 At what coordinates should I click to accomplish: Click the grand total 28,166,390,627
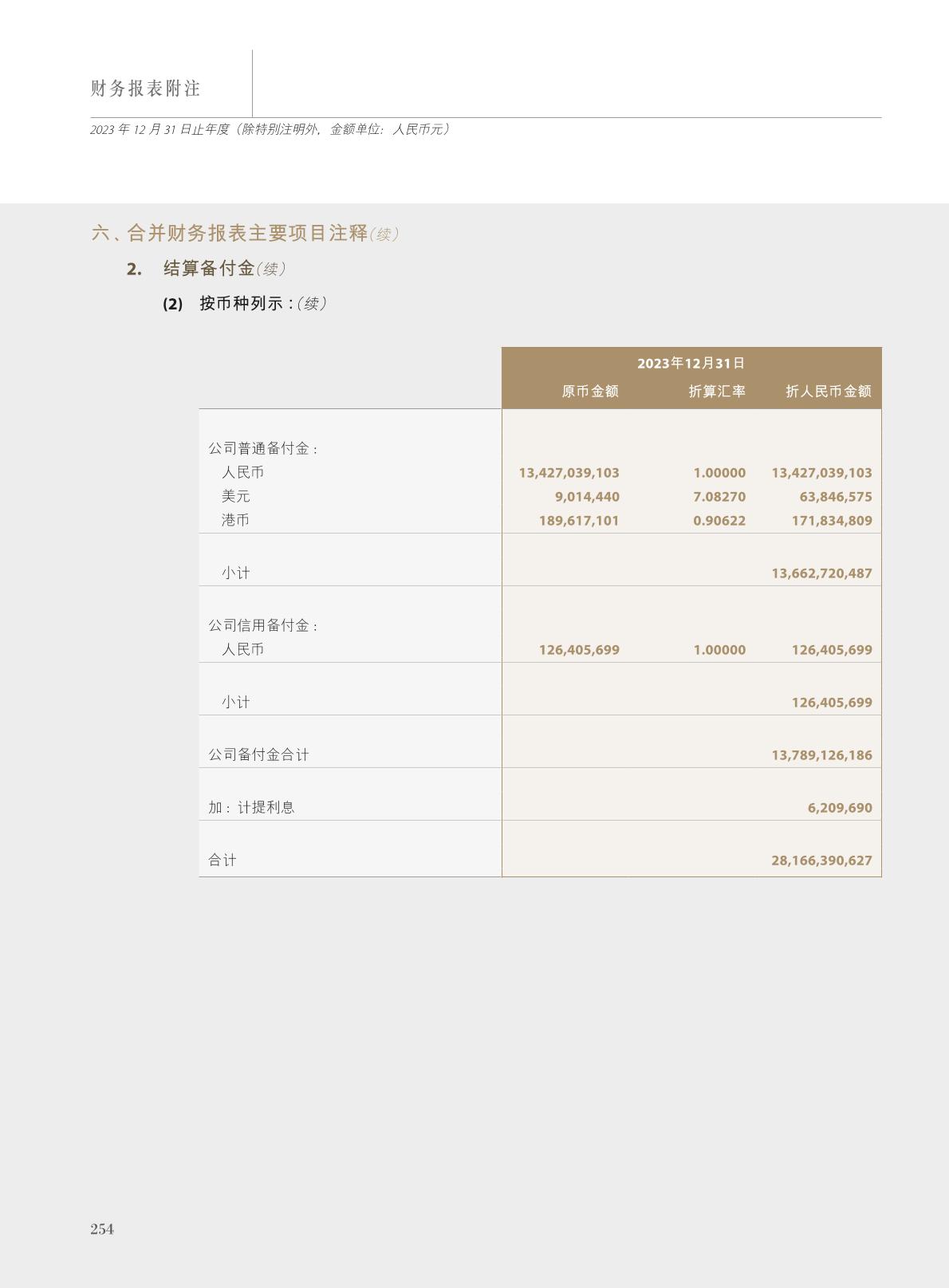(x=821, y=861)
